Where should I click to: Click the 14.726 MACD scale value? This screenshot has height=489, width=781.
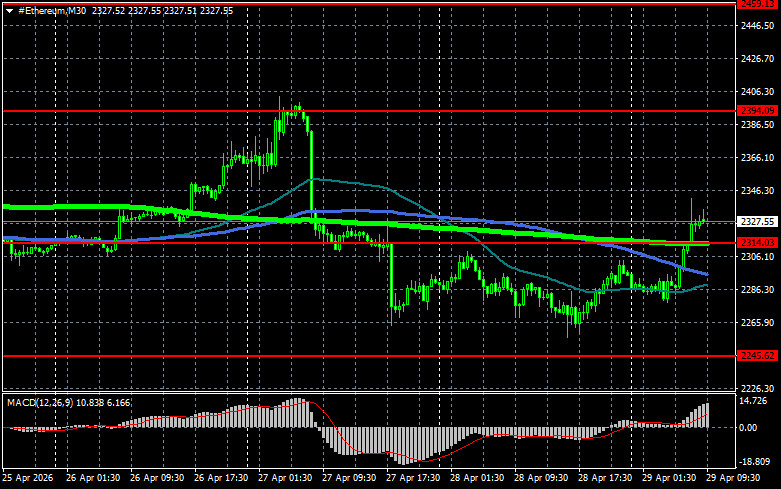click(x=753, y=401)
